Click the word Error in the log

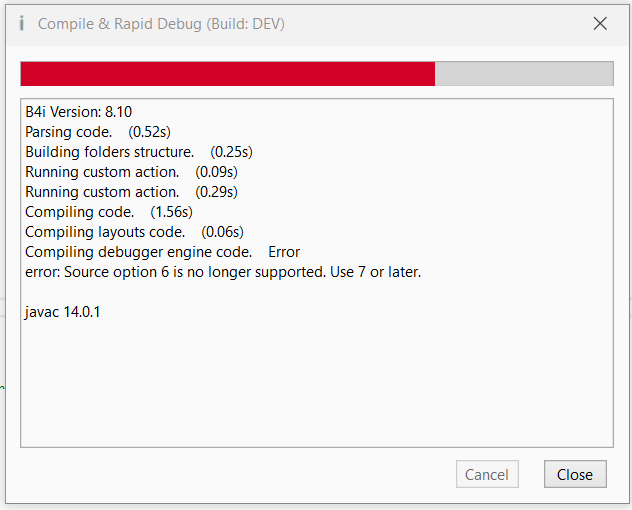tap(284, 252)
